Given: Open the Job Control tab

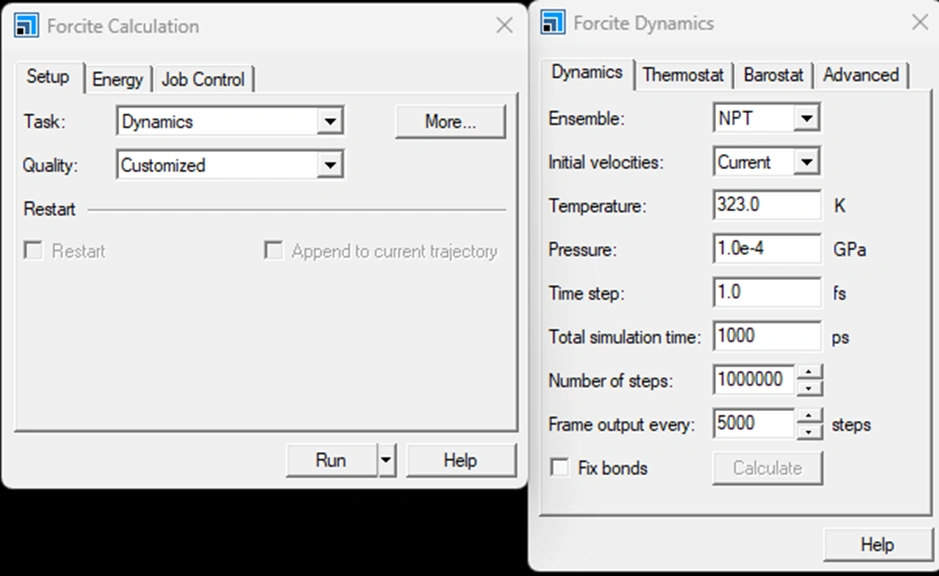Looking at the screenshot, I should [203, 79].
